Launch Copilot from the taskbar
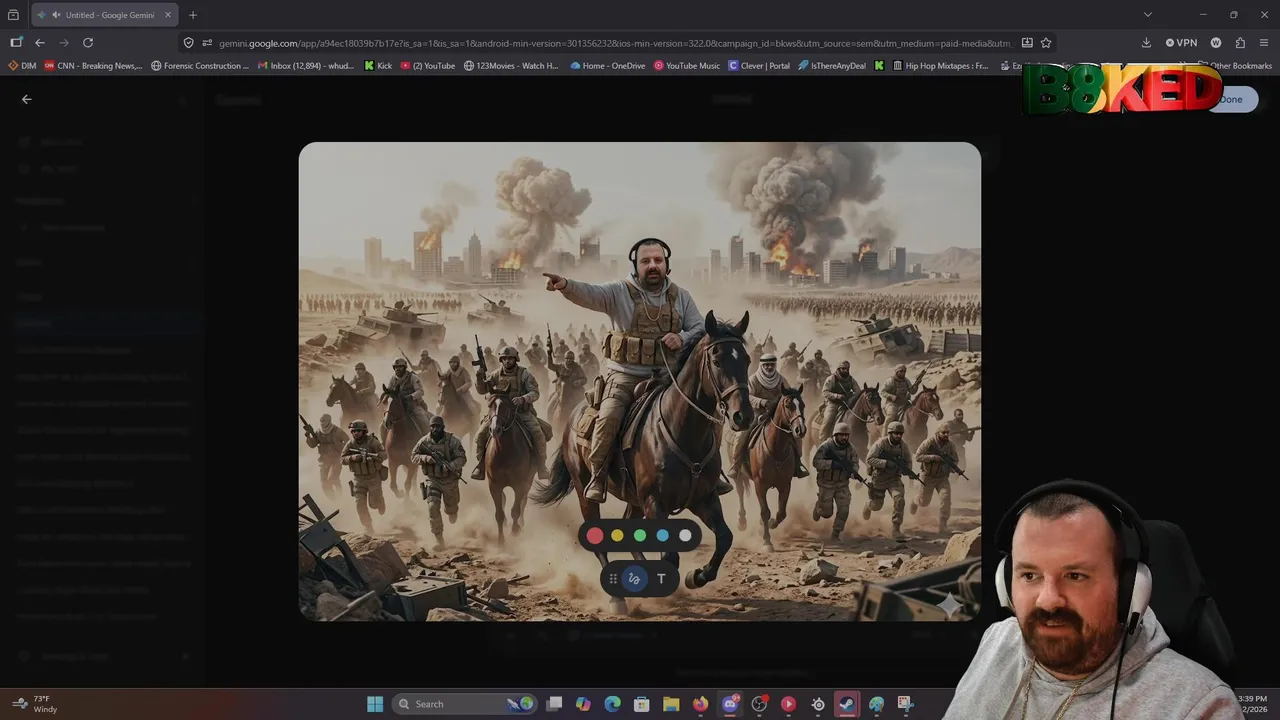The height and width of the screenshot is (720, 1280). (x=583, y=704)
